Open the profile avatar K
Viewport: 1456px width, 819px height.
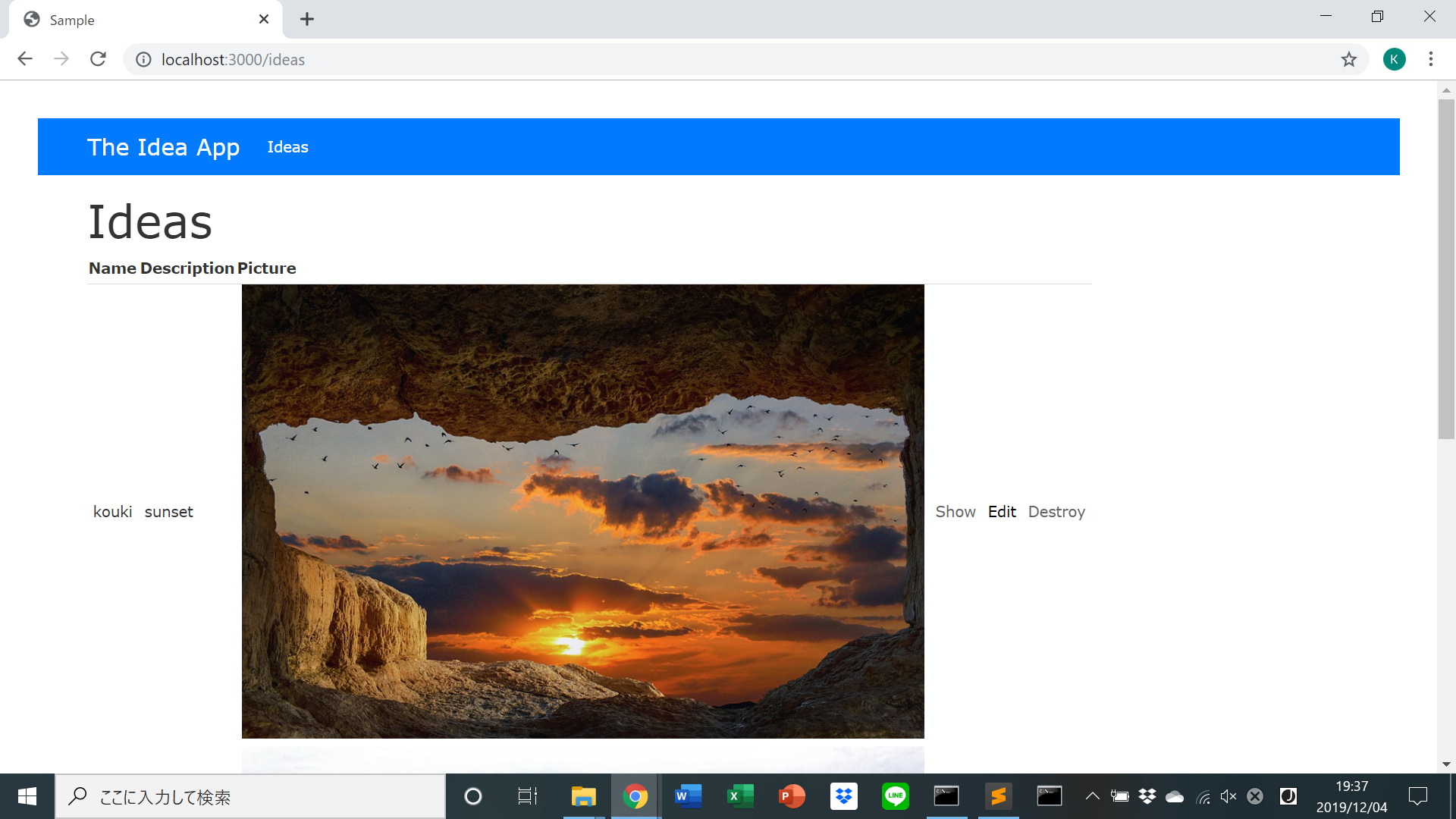click(x=1394, y=59)
